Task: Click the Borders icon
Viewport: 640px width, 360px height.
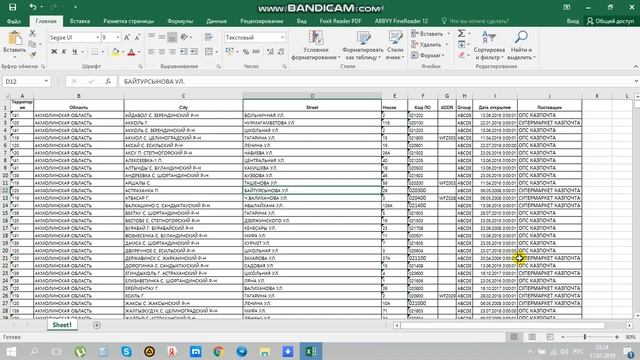Action: [x=95, y=52]
